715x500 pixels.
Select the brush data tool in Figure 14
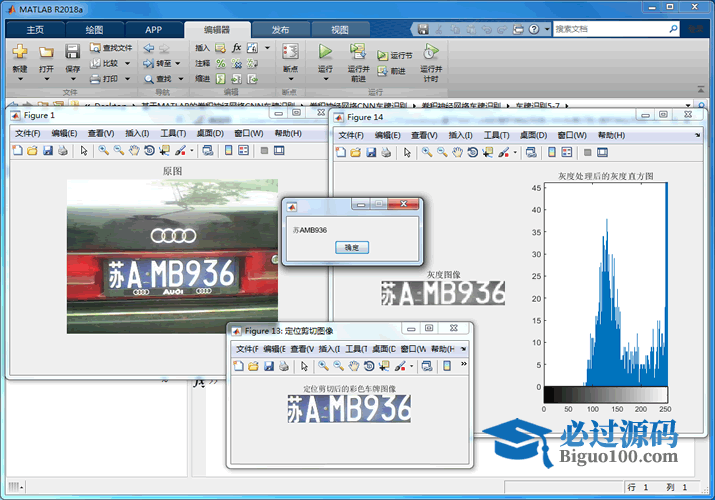(503, 152)
